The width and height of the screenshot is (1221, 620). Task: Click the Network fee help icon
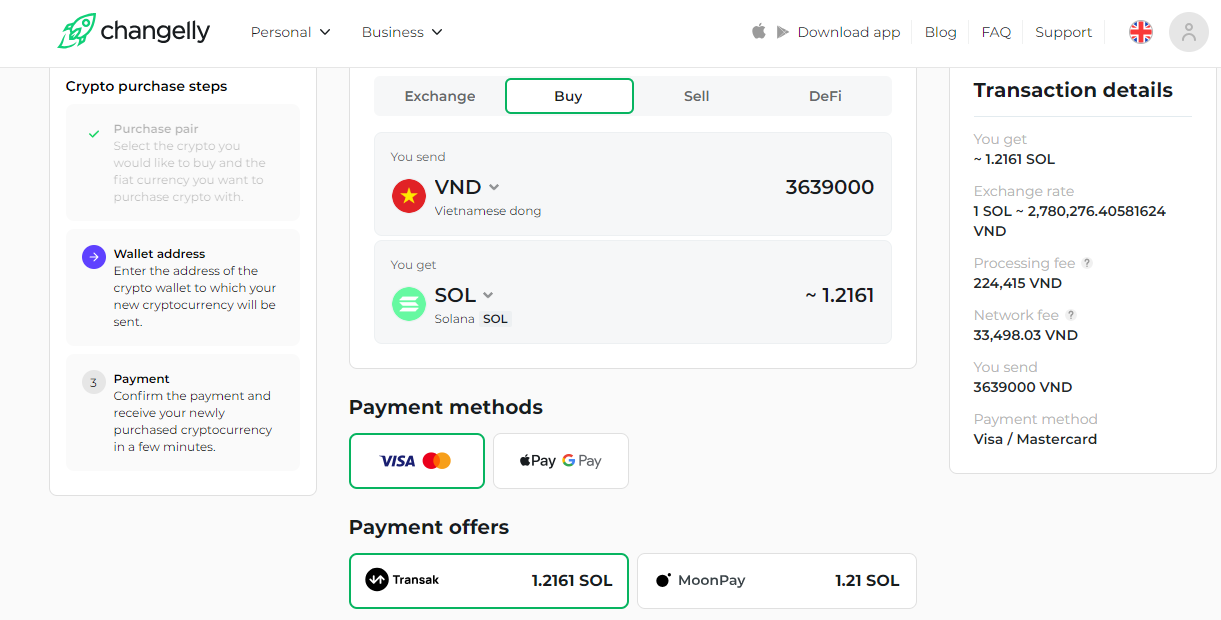click(x=1071, y=315)
